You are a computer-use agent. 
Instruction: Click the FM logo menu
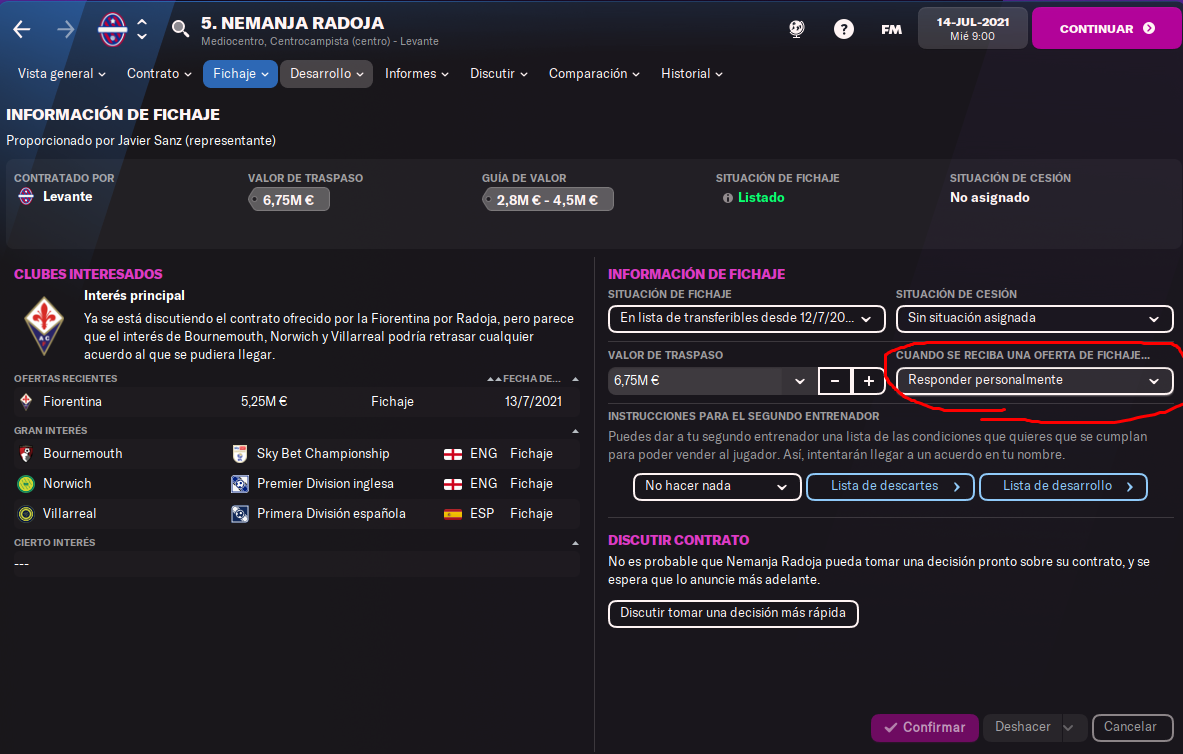click(x=891, y=29)
